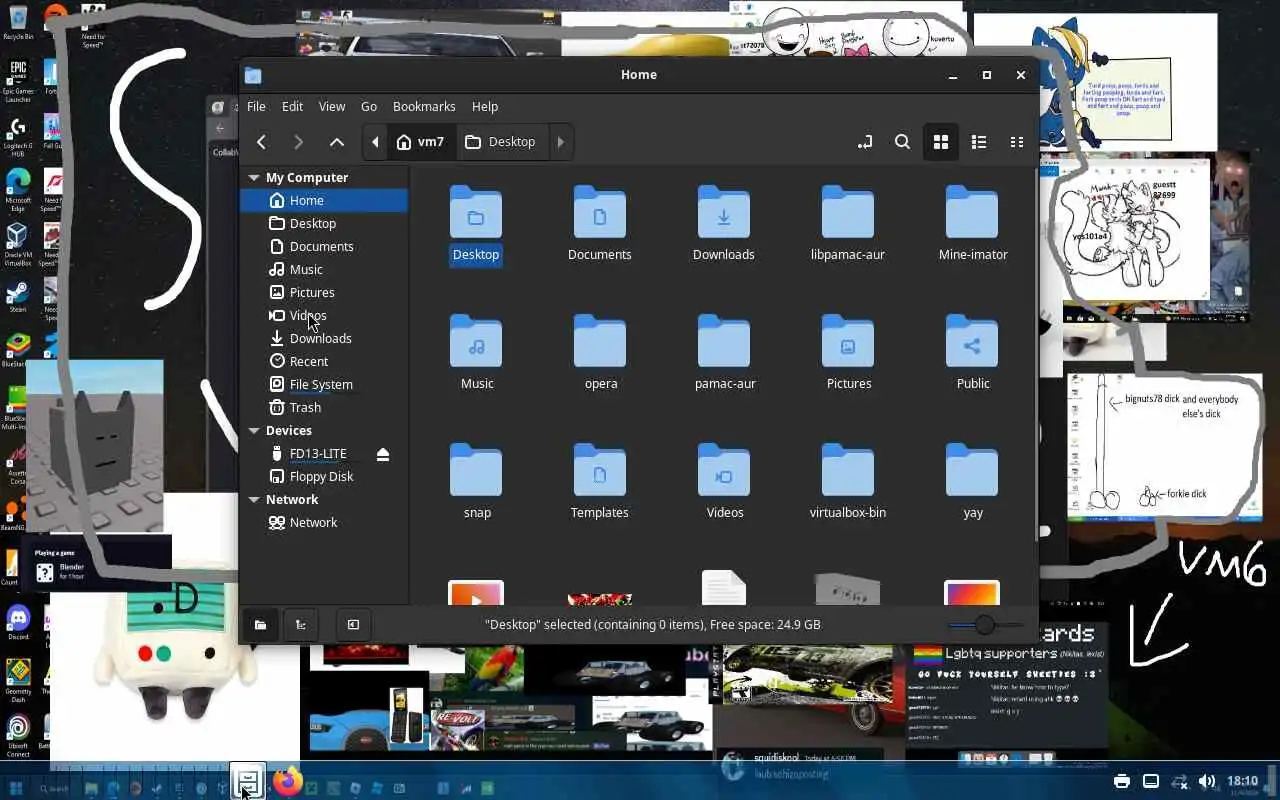Select Floppy Disk device
Screen dimensions: 1280x800
324,477
